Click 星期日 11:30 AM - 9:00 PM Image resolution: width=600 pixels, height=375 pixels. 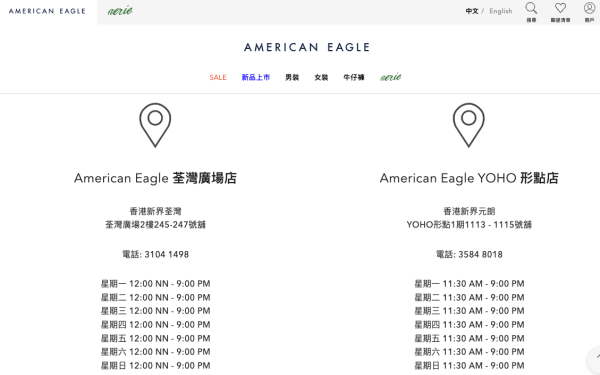(469, 365)
